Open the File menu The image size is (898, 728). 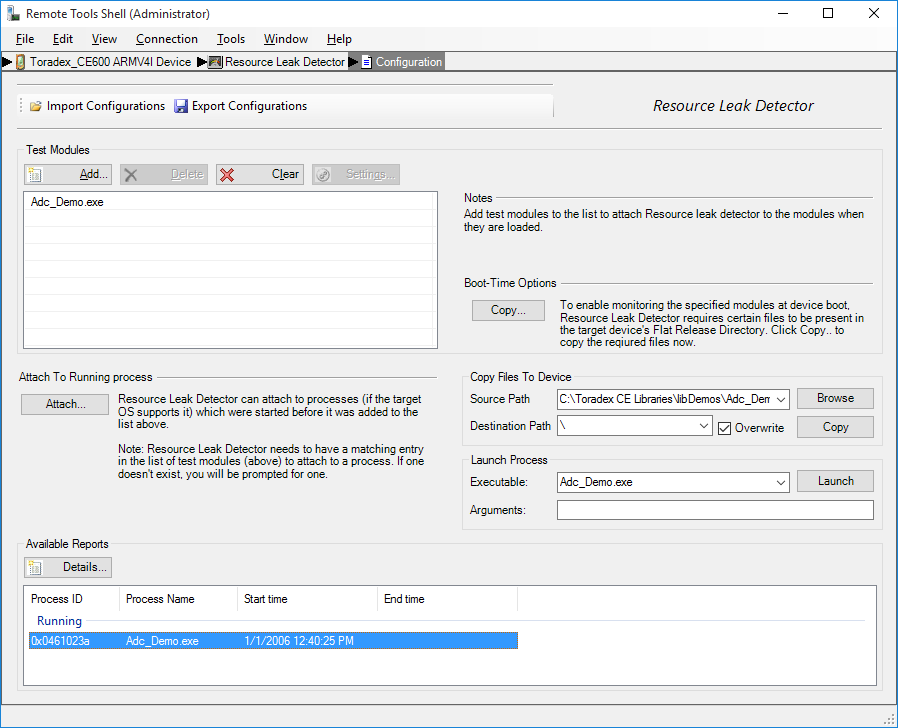tap(25, 39)
